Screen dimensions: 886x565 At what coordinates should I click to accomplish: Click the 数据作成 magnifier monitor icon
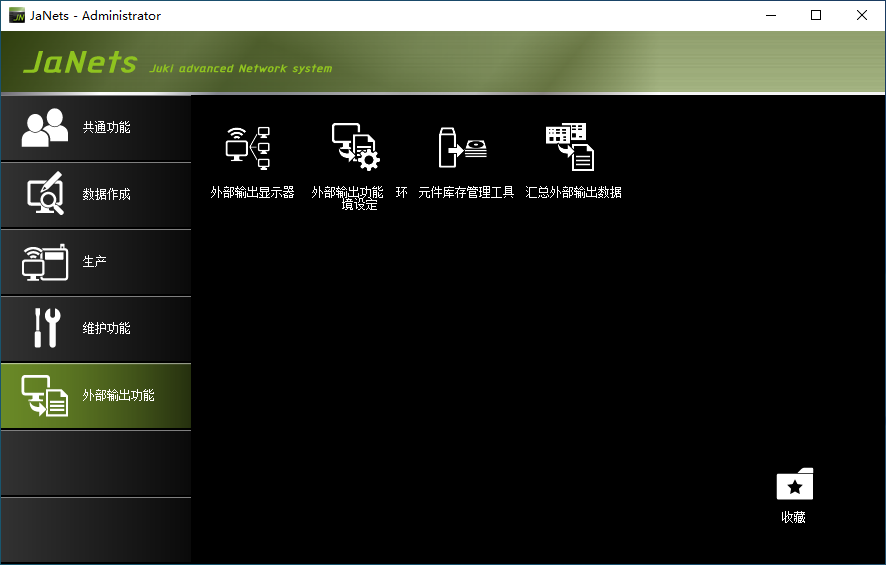[x=45, y=195]
